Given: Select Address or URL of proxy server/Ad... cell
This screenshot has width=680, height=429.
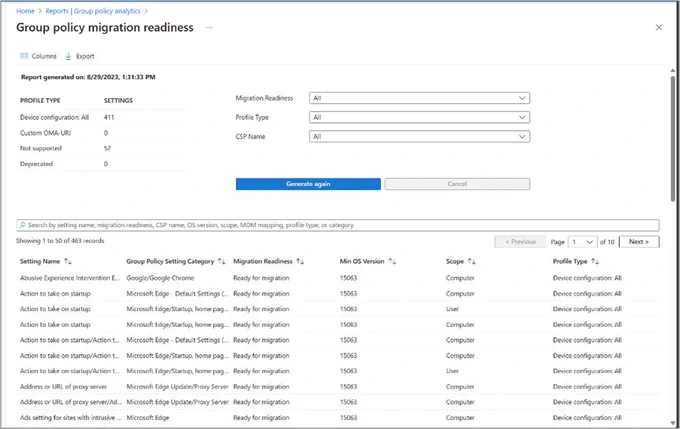Looking at the screenshot, I should tap(71, 402).
